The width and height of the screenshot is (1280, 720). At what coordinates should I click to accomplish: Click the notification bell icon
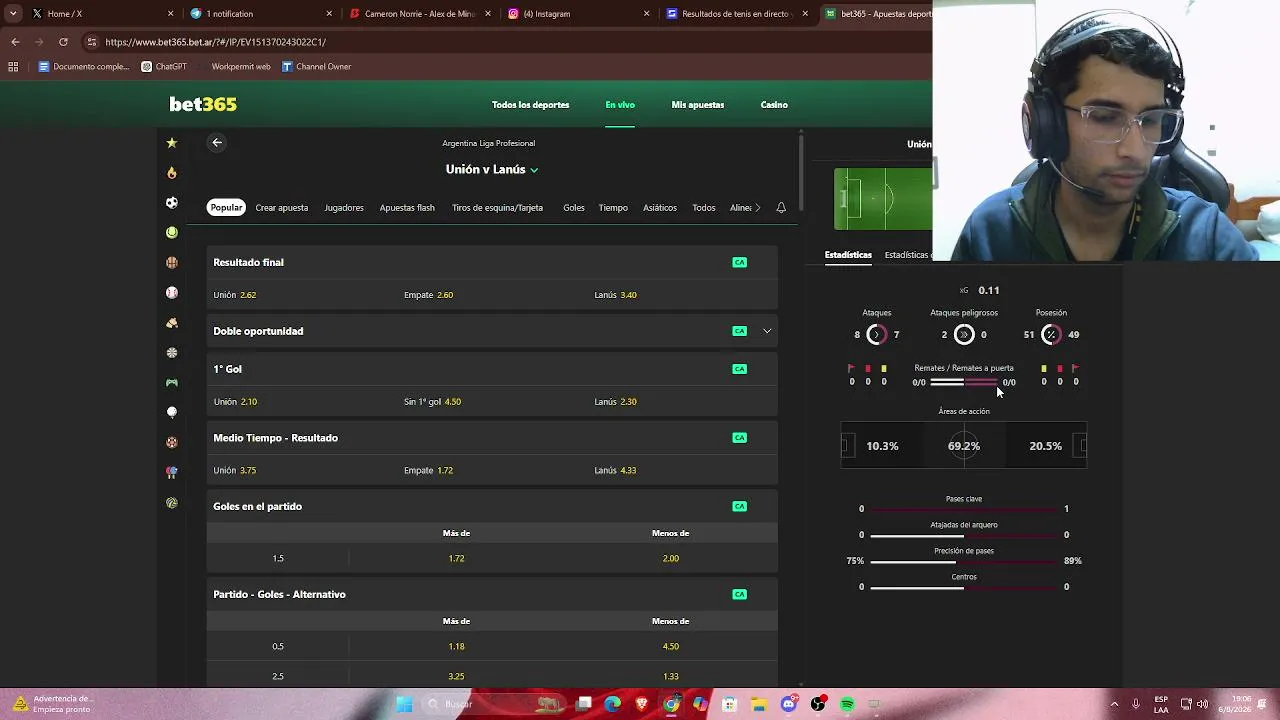pos(781,208)
